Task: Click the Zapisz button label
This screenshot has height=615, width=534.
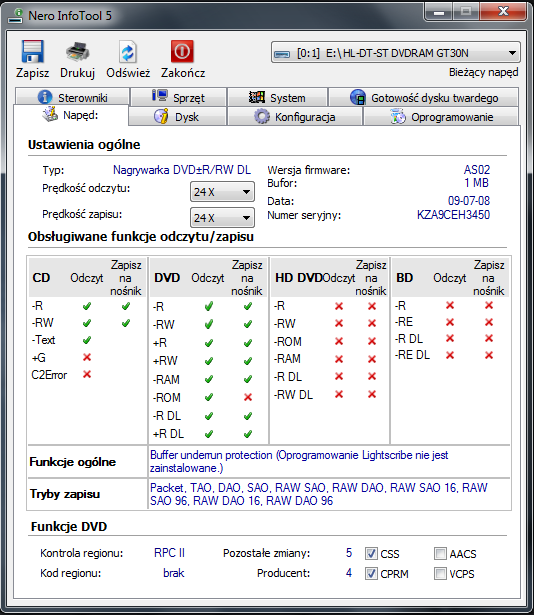Action: click(x=33, y=73)
